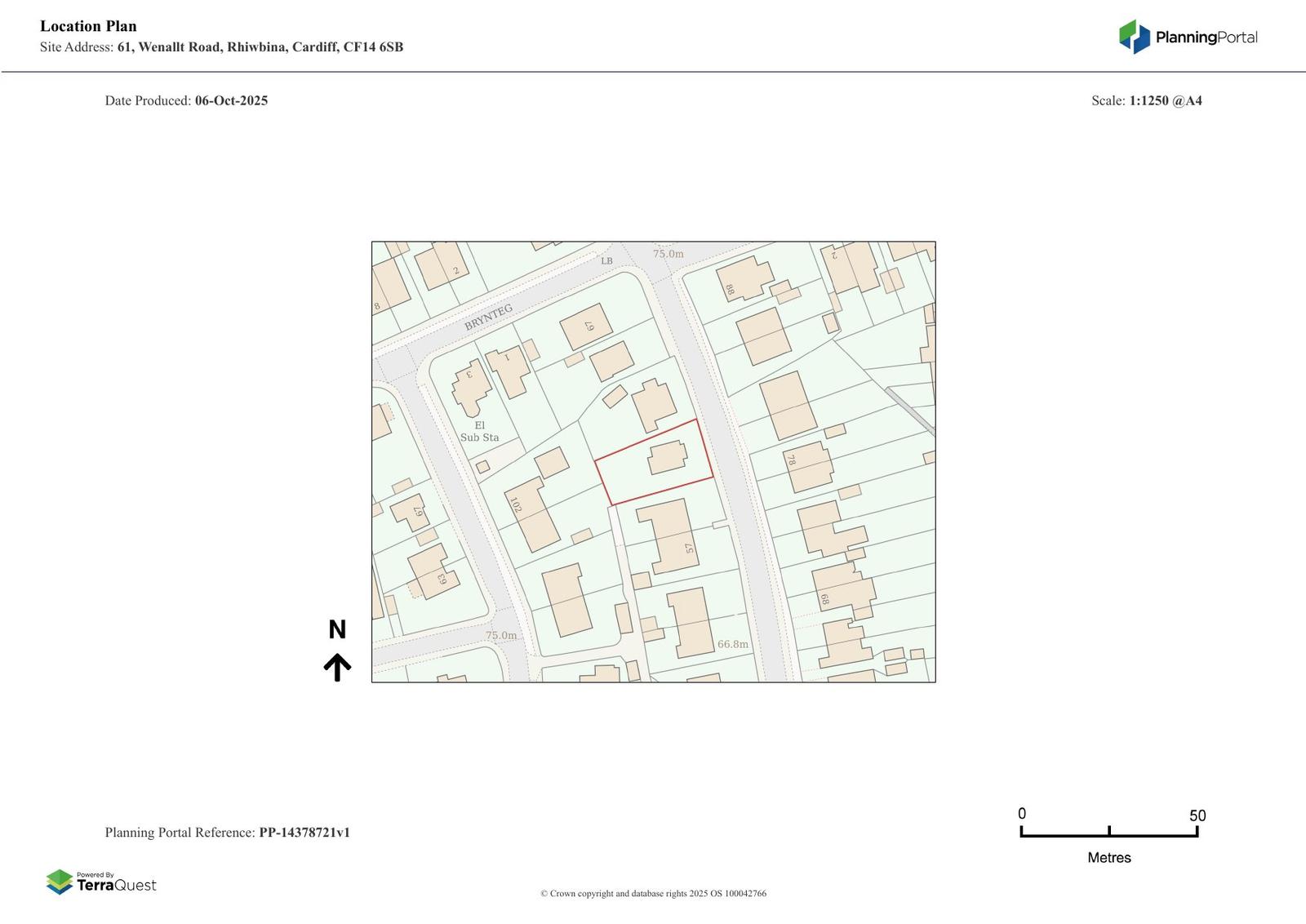The height and width of the screenshot is (924, 1306).
Task: Click the LB letter box label
Action: 606,261
